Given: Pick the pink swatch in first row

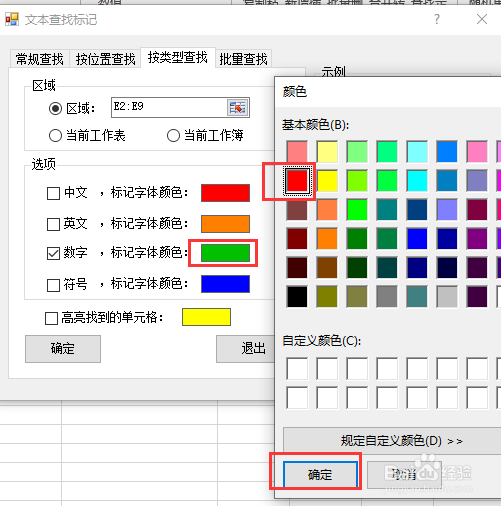Looking at the screenshot, I should tap(477, 151).
